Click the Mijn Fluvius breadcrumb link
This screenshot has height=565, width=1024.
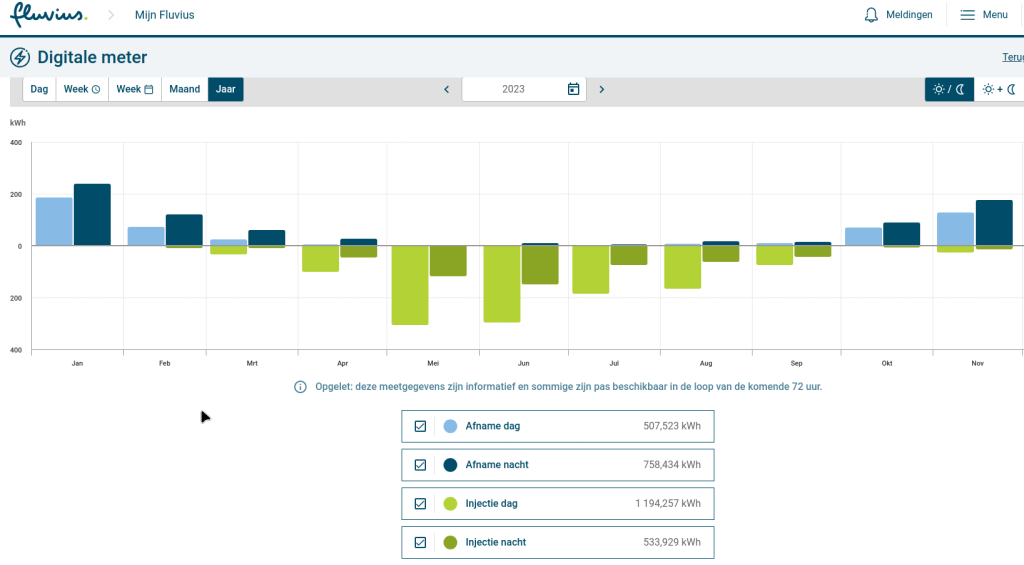coord(164,15)
